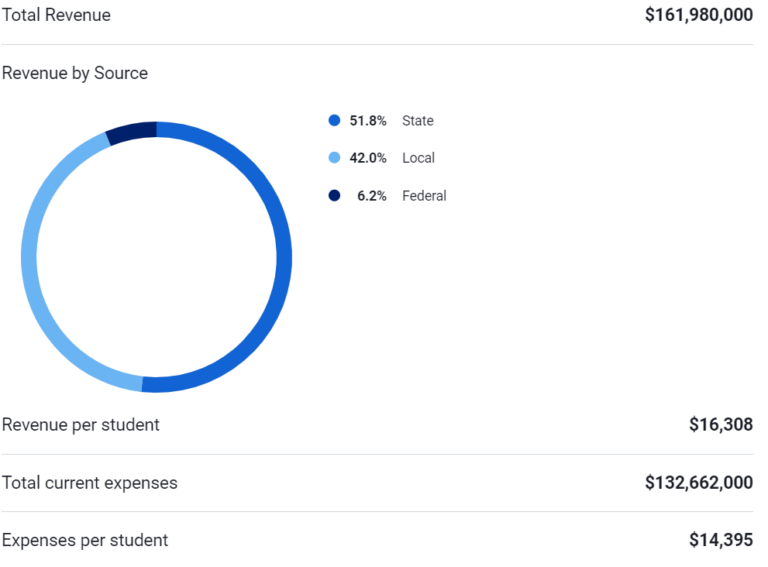Click the 6.2% percentage value
This screenshot has width=768, height=567.
pyautogui.click(x=372, y=196)
